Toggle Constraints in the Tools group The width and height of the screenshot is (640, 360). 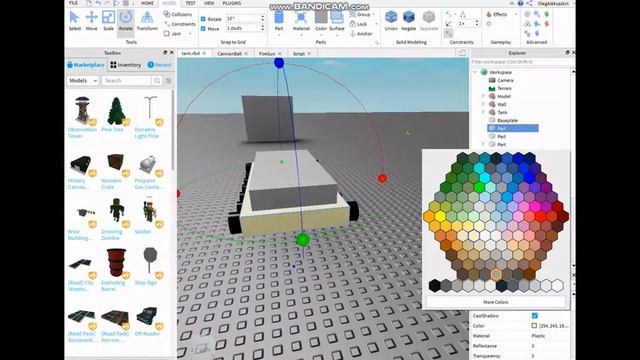tap(180, 24)
